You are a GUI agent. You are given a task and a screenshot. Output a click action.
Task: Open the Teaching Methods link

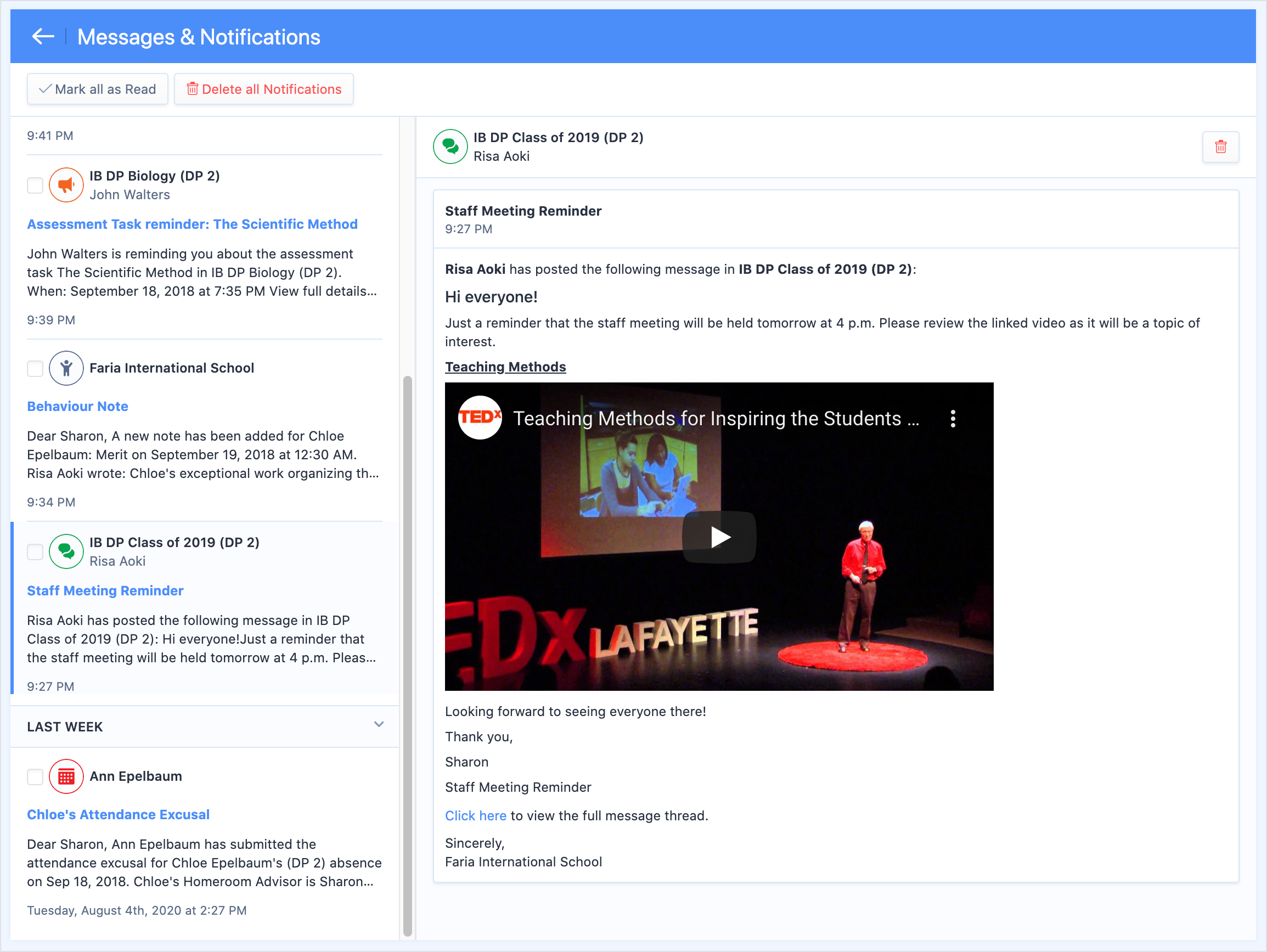tap(505, 367)
